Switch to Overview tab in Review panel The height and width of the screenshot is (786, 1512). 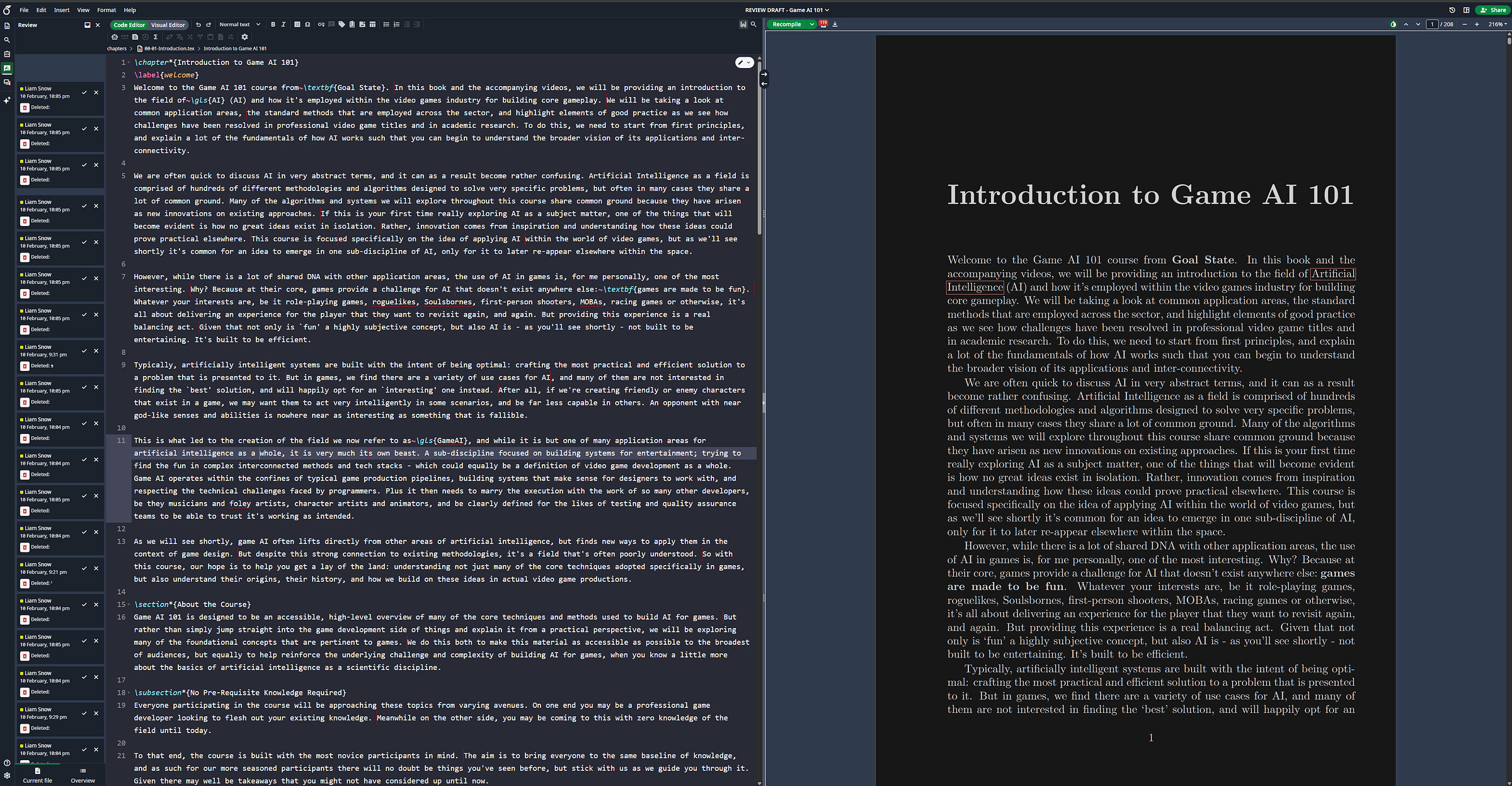[83, 775]
